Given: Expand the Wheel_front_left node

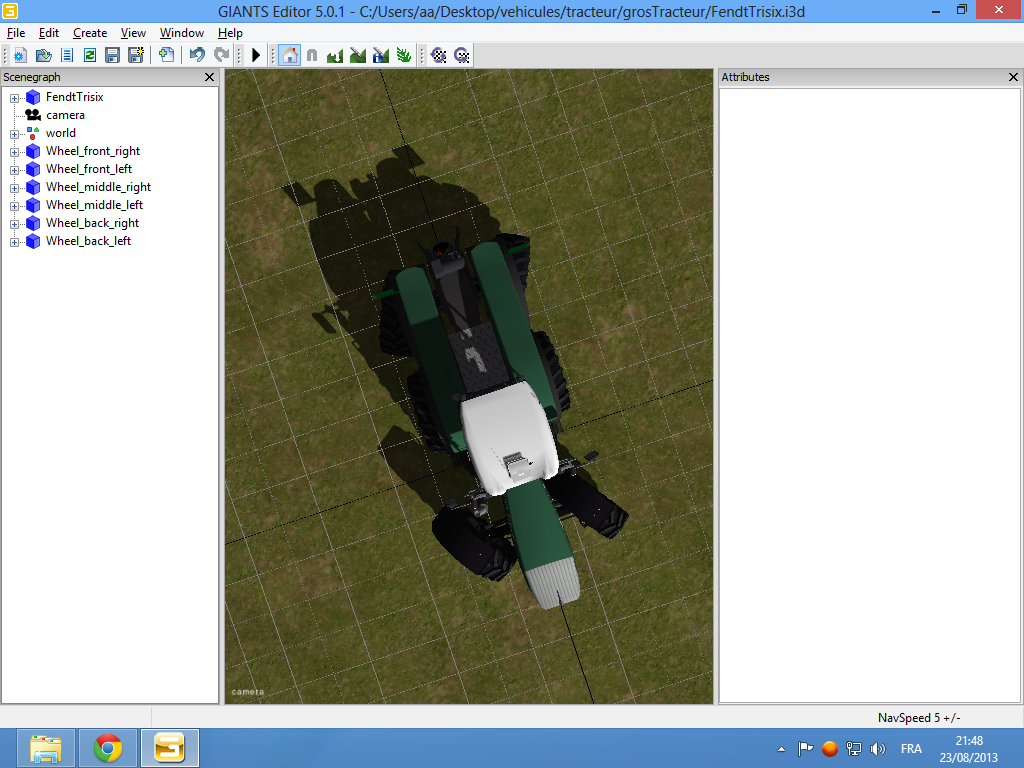Looking at the screenshot, I should tap(14, 170).
